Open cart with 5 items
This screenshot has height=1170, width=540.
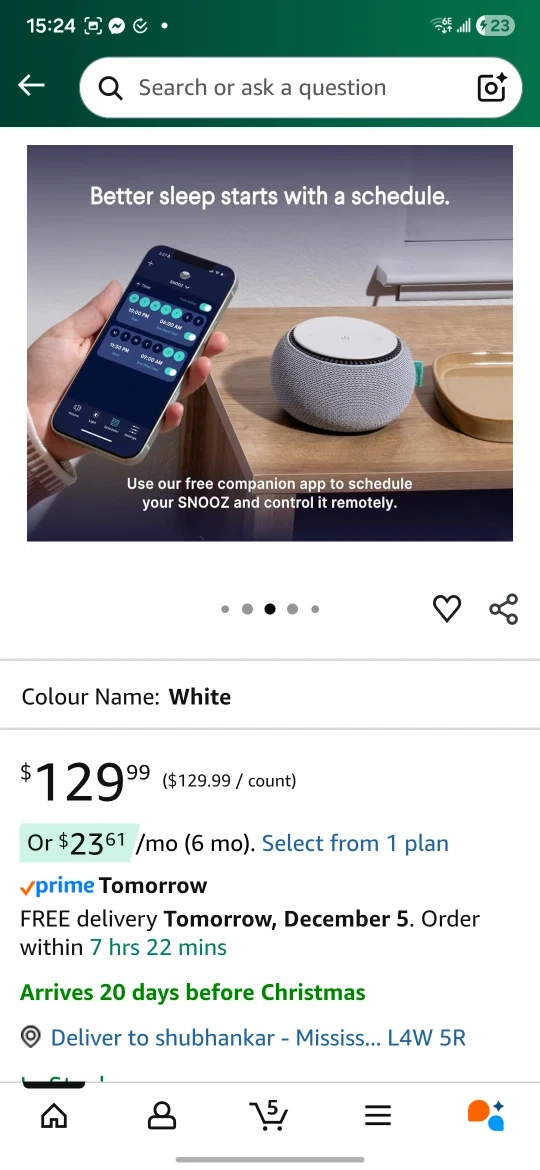tap(269, 1116)
